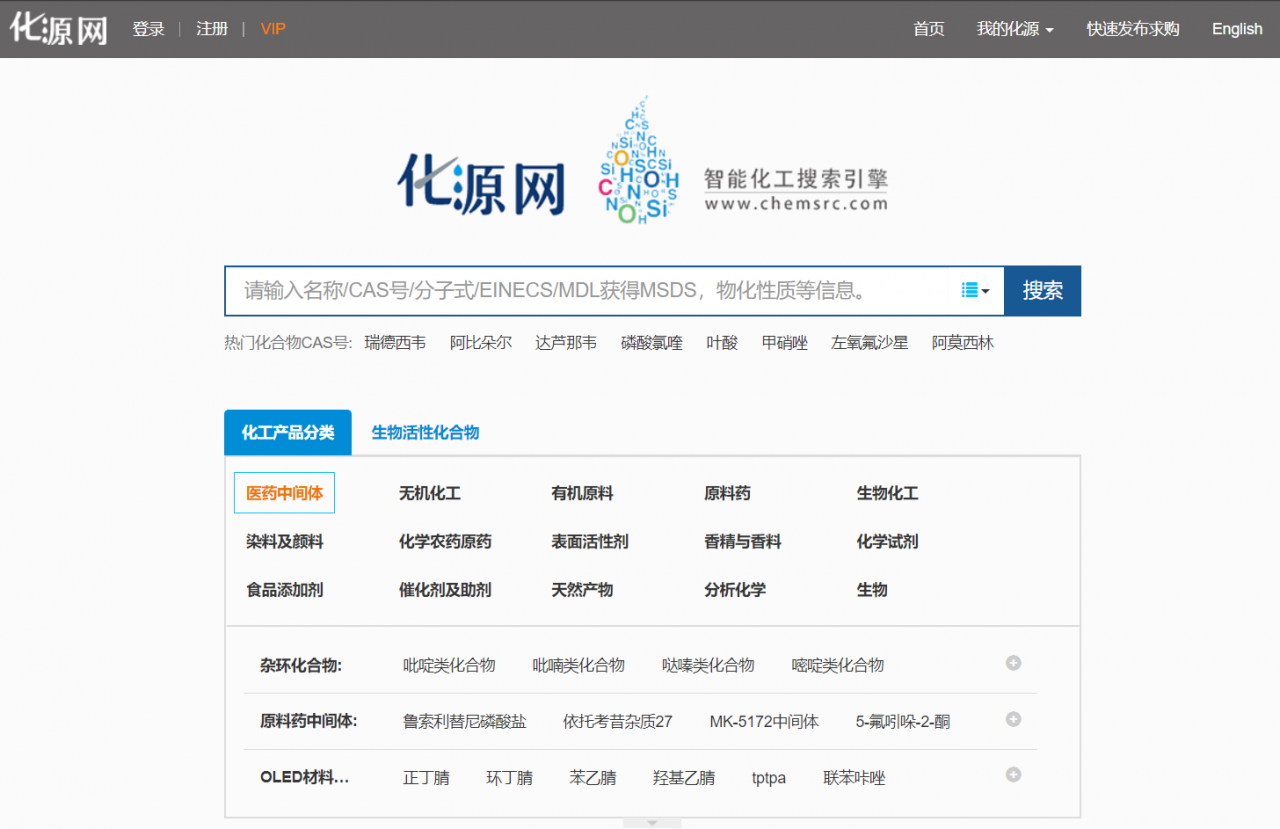Click the 原料药中间体 row heading

pos(309,721)
